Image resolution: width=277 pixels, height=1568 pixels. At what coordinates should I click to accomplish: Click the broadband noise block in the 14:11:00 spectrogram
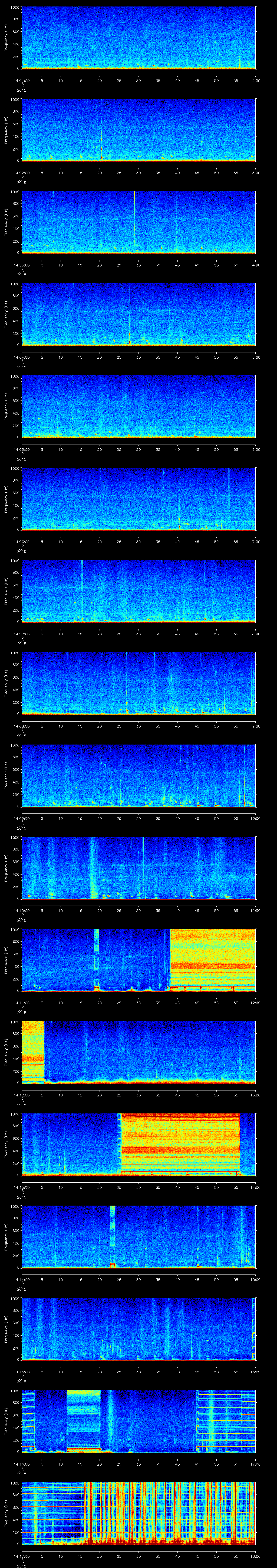point(212,959)
